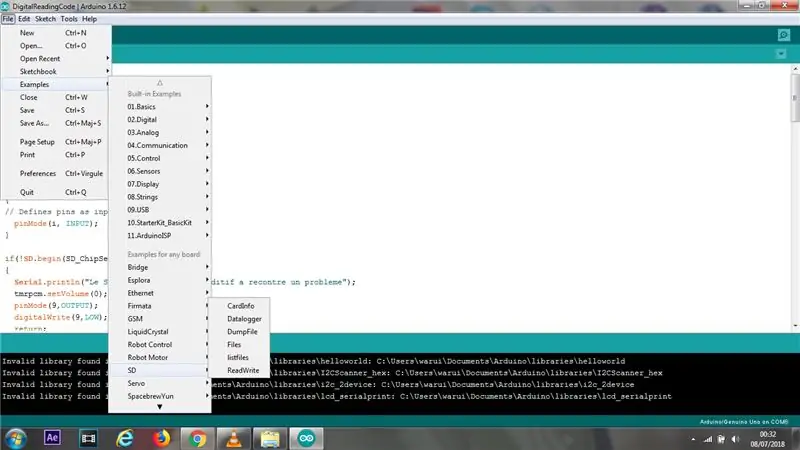
Task: Expand 03.Analog examples
Action: click(160, 132)
